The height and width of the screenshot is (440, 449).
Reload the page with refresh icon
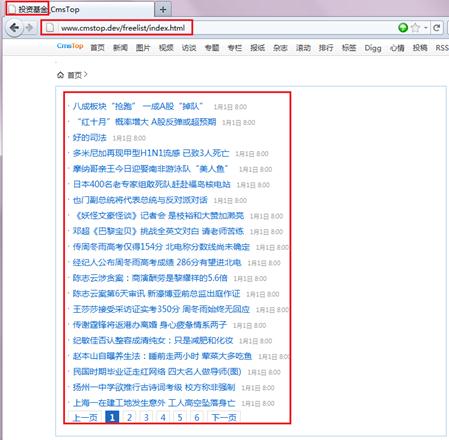(437, 28)
